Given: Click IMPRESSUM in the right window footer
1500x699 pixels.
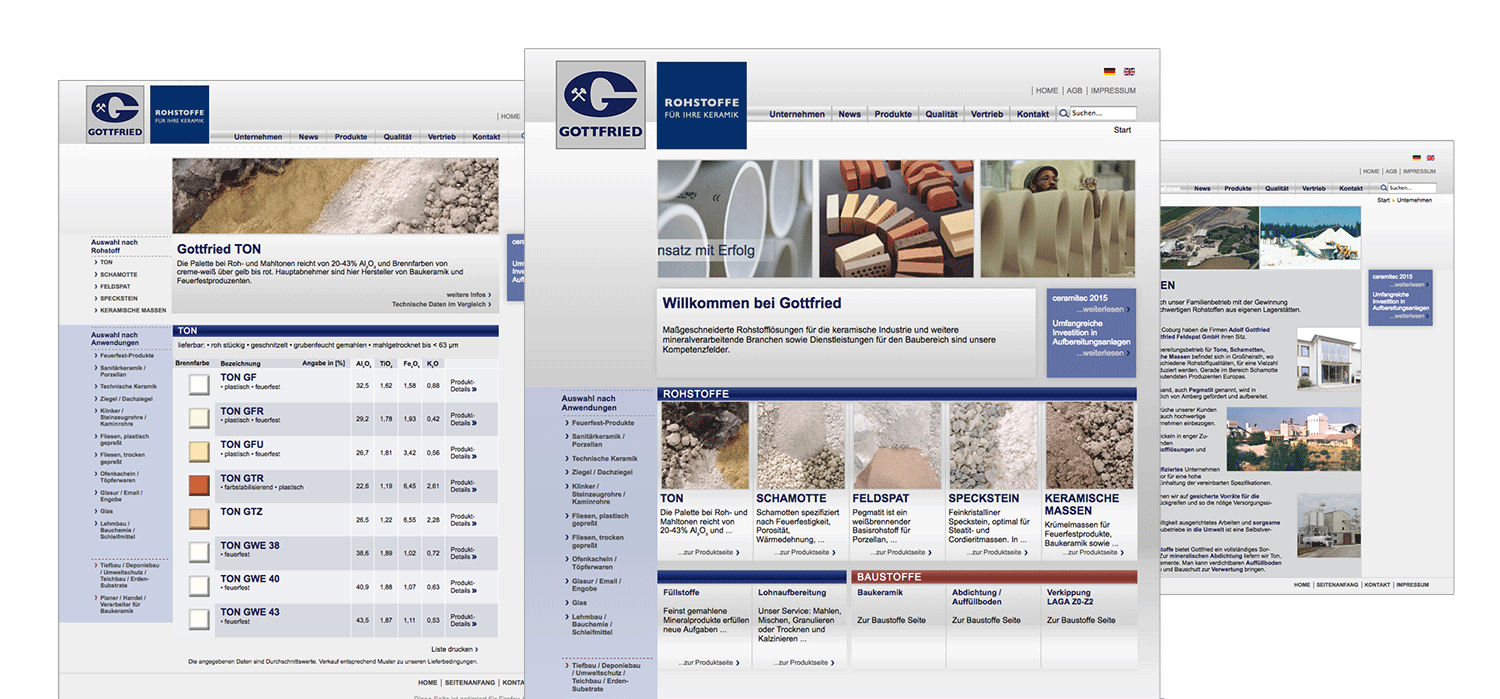Looking at the screenshot, I should pos(1413,585).
